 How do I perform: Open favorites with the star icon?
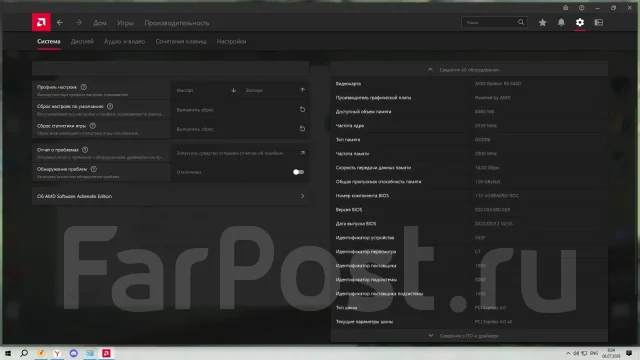tap(542, 22)
